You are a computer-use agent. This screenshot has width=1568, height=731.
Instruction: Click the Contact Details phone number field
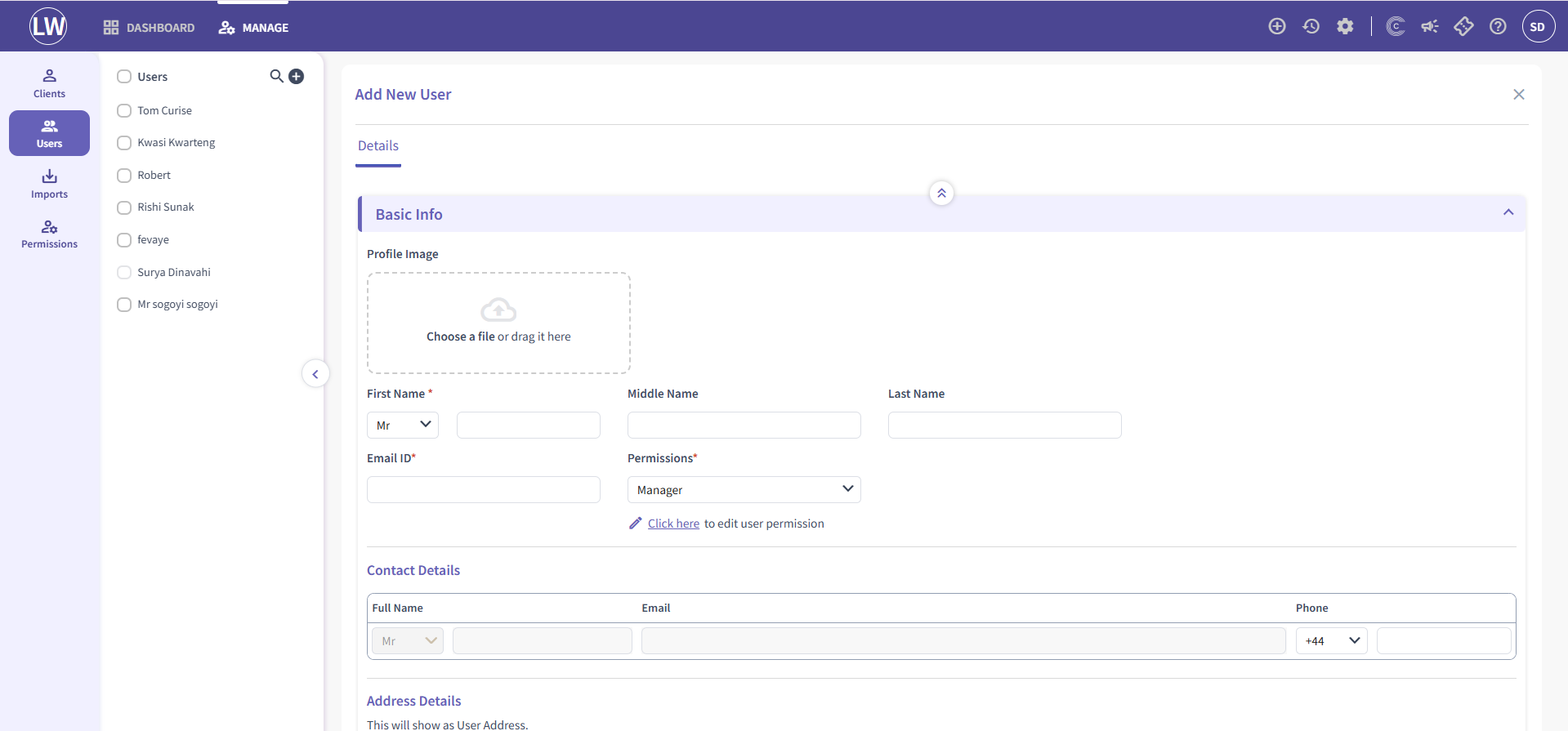click(1444, 640)
